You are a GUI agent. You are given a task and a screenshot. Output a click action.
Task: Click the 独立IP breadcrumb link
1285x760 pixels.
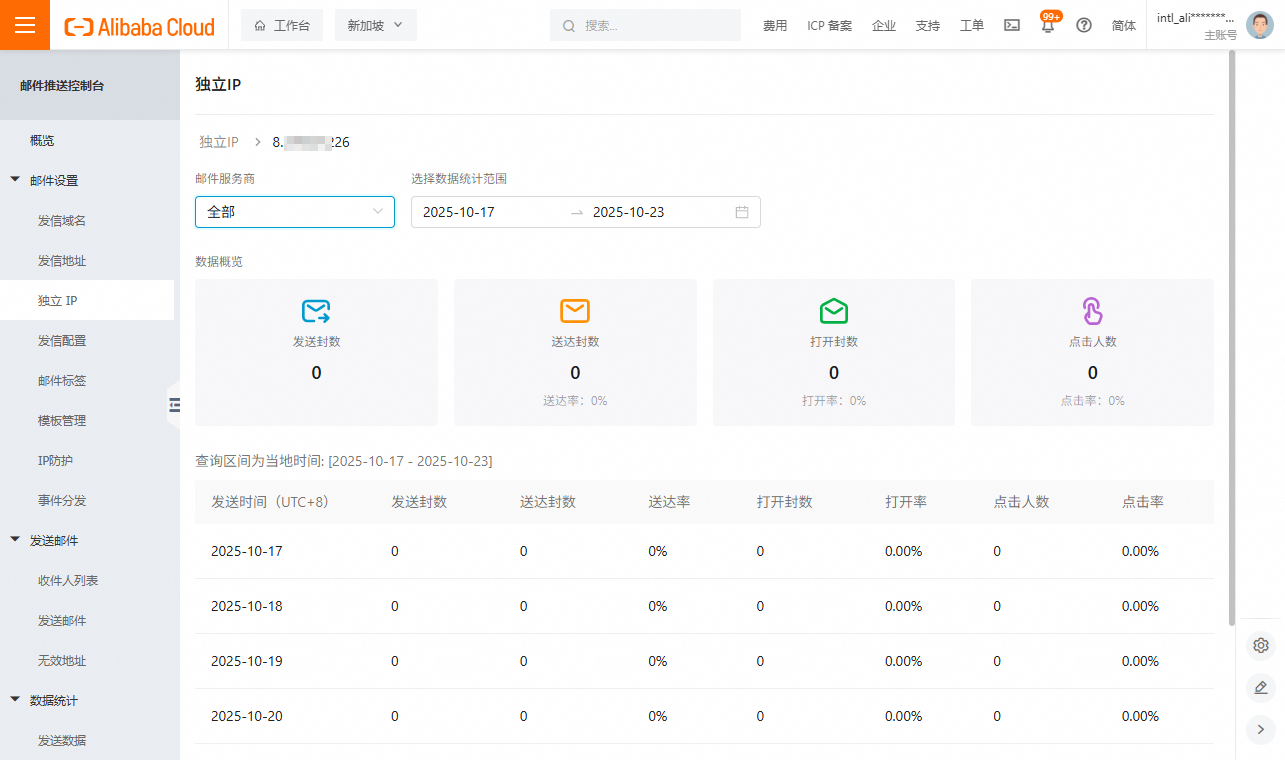click(x=218, y=142)
